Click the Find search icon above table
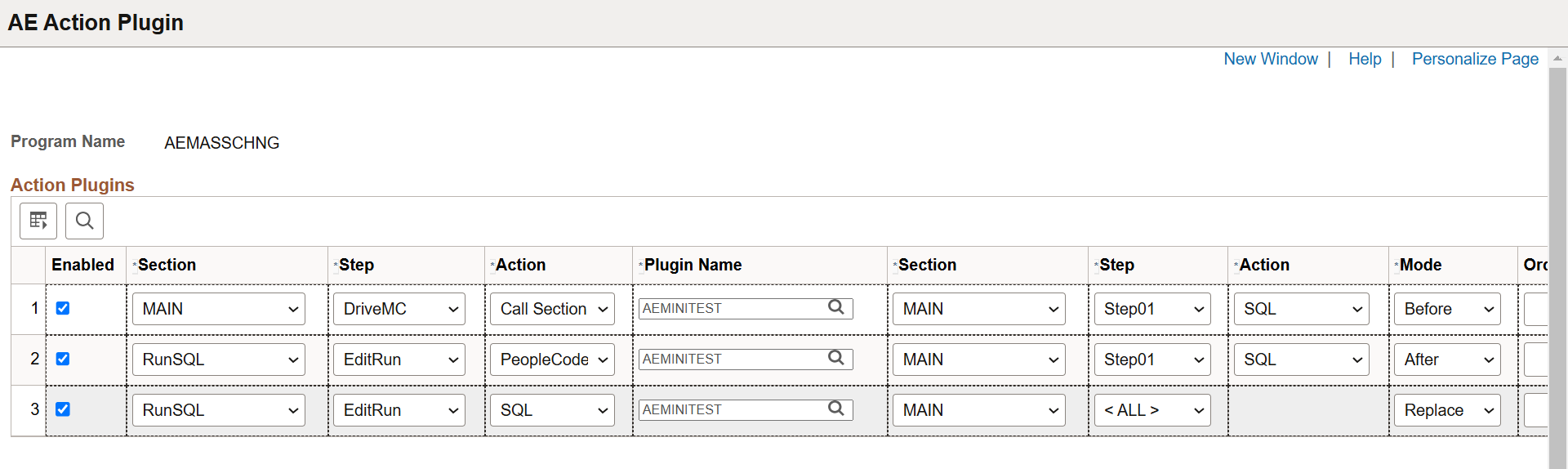The height and width of the screenshot is (469, 1568). 84,221
